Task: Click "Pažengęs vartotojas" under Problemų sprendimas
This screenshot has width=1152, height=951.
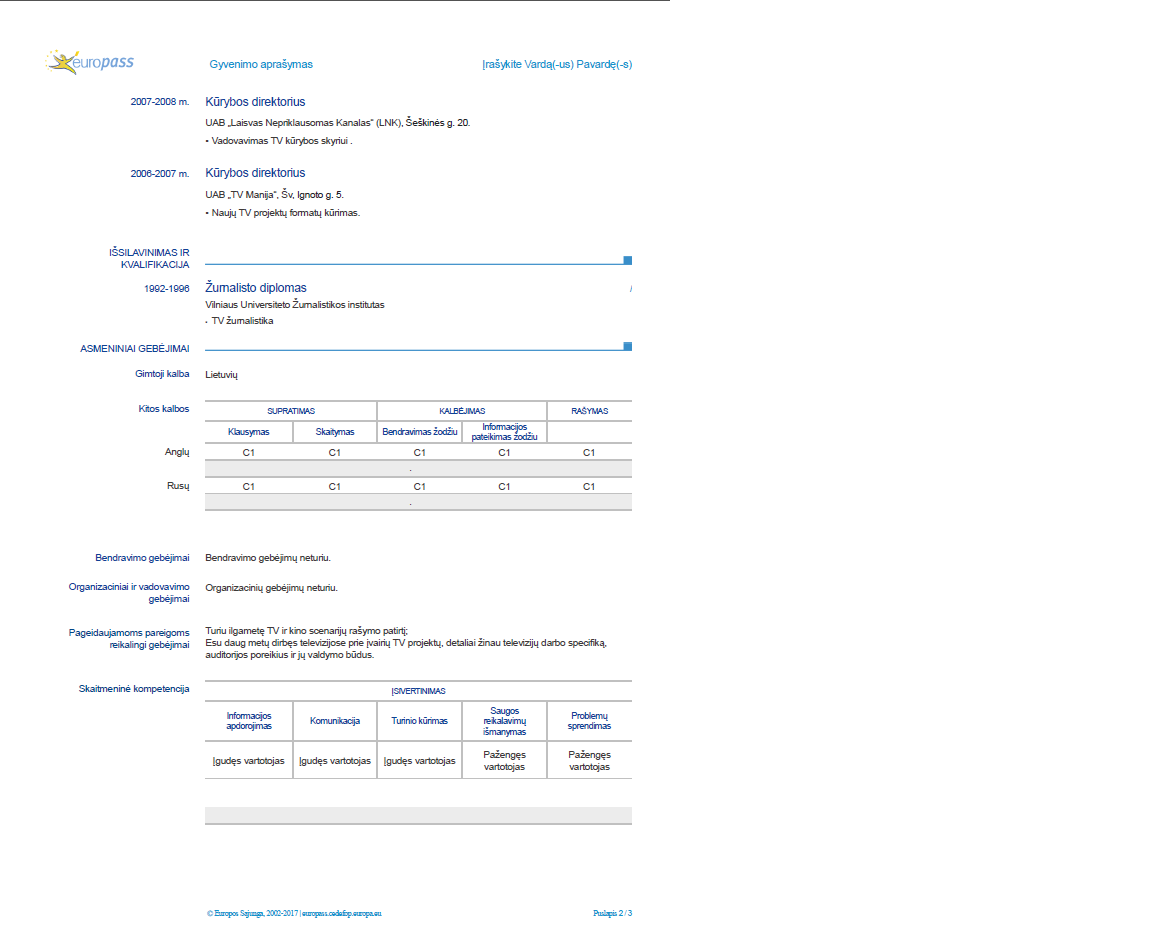Action: (589, 761)
